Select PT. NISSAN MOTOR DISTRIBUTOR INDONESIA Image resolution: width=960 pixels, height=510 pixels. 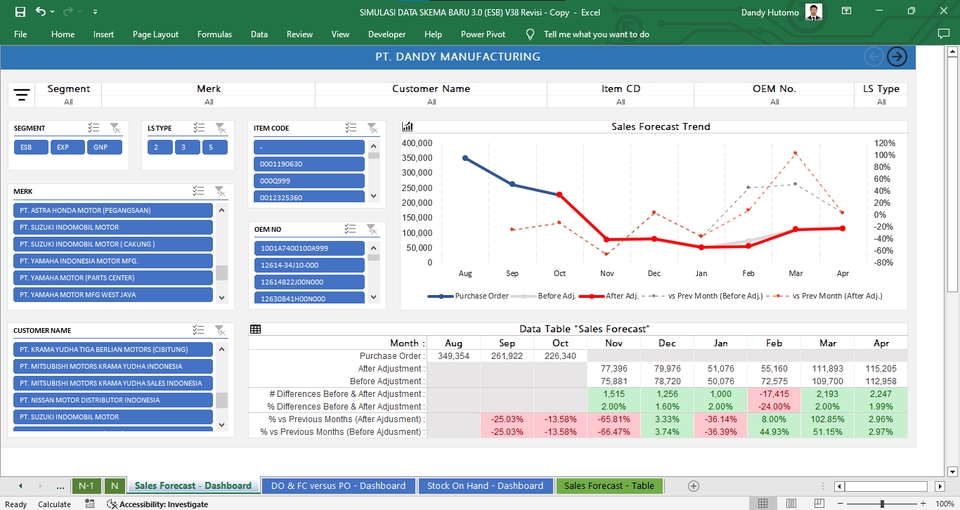[x=113, y=400]
